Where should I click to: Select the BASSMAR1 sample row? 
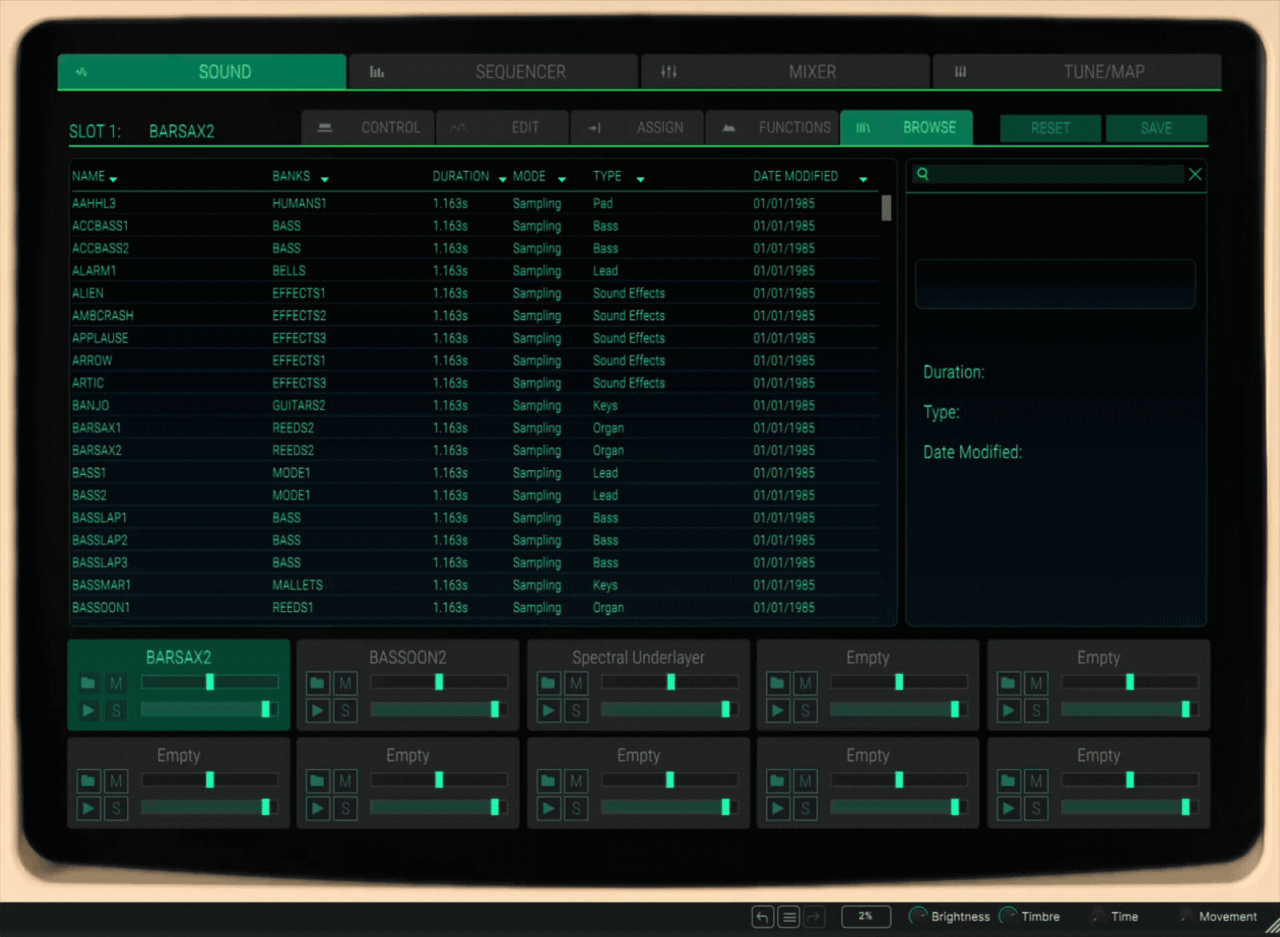tap(475, 585)
